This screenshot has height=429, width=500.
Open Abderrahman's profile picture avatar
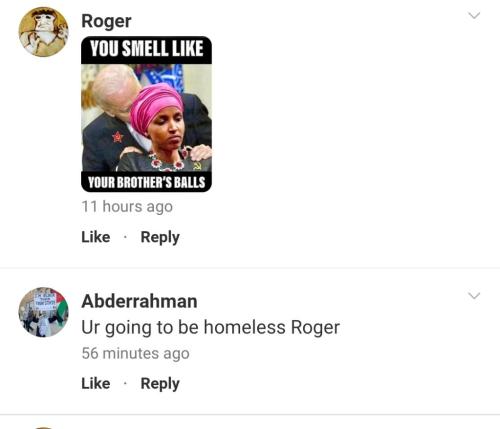coord(43,312)
